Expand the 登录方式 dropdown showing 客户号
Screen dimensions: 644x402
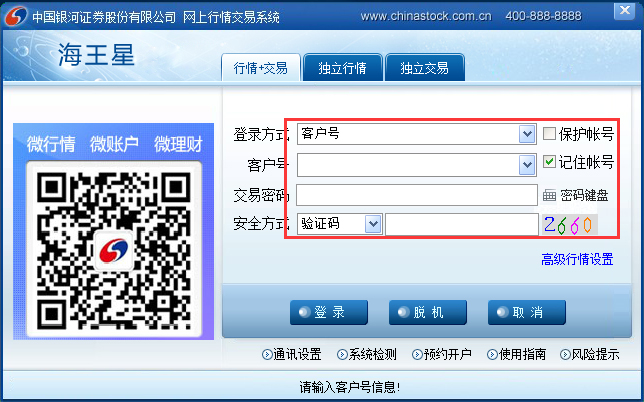coord(527,134)
